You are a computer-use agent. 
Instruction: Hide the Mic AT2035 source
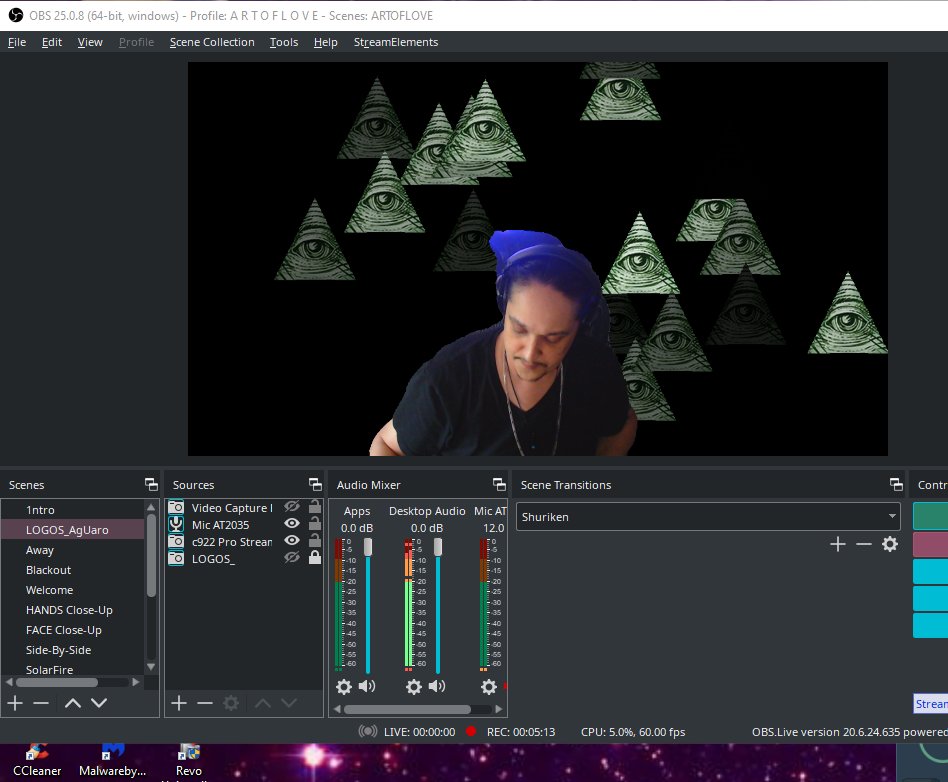pyautogui.click(x=292, y=523)
